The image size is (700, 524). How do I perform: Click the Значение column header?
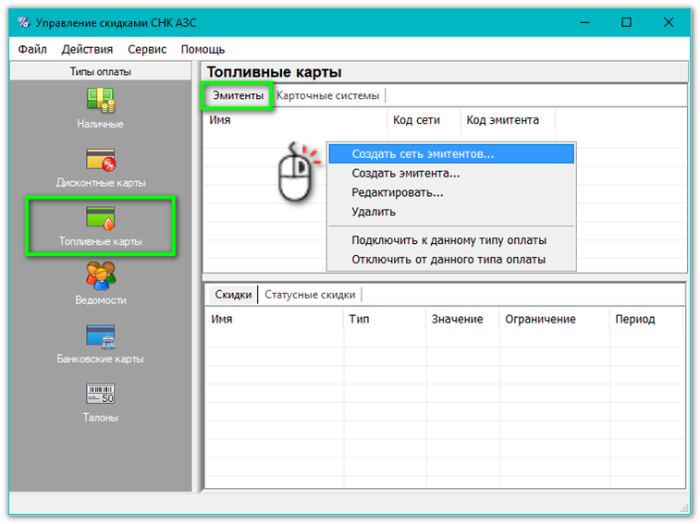coord(457,319)
